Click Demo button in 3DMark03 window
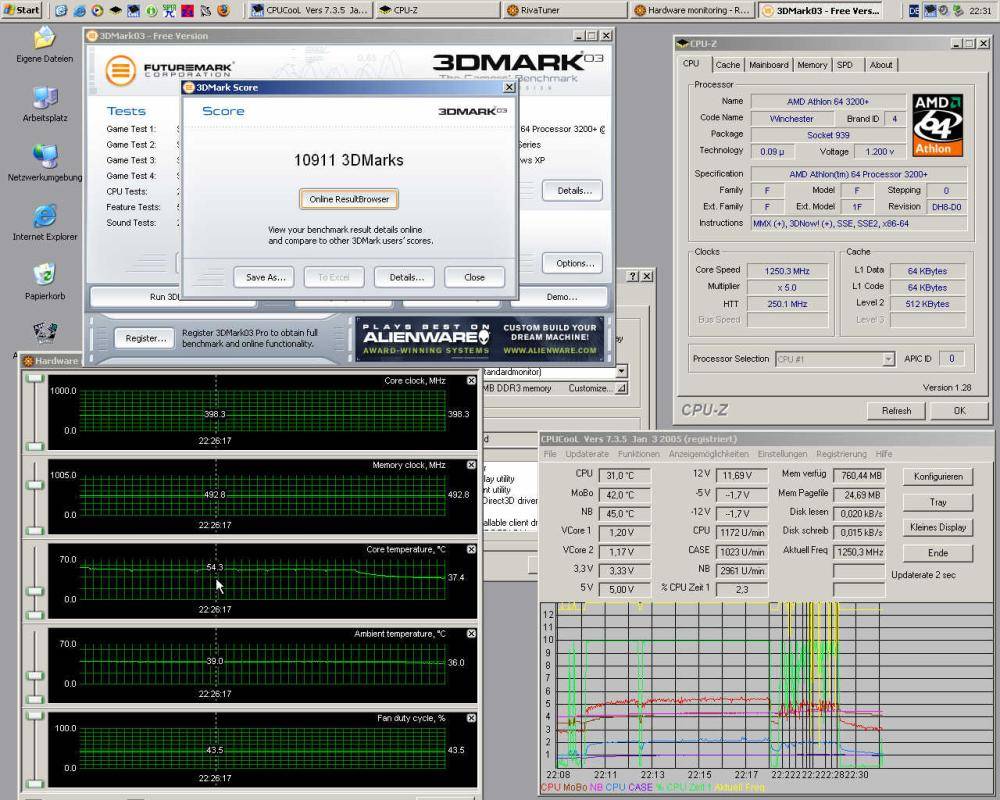 point(561,297)
